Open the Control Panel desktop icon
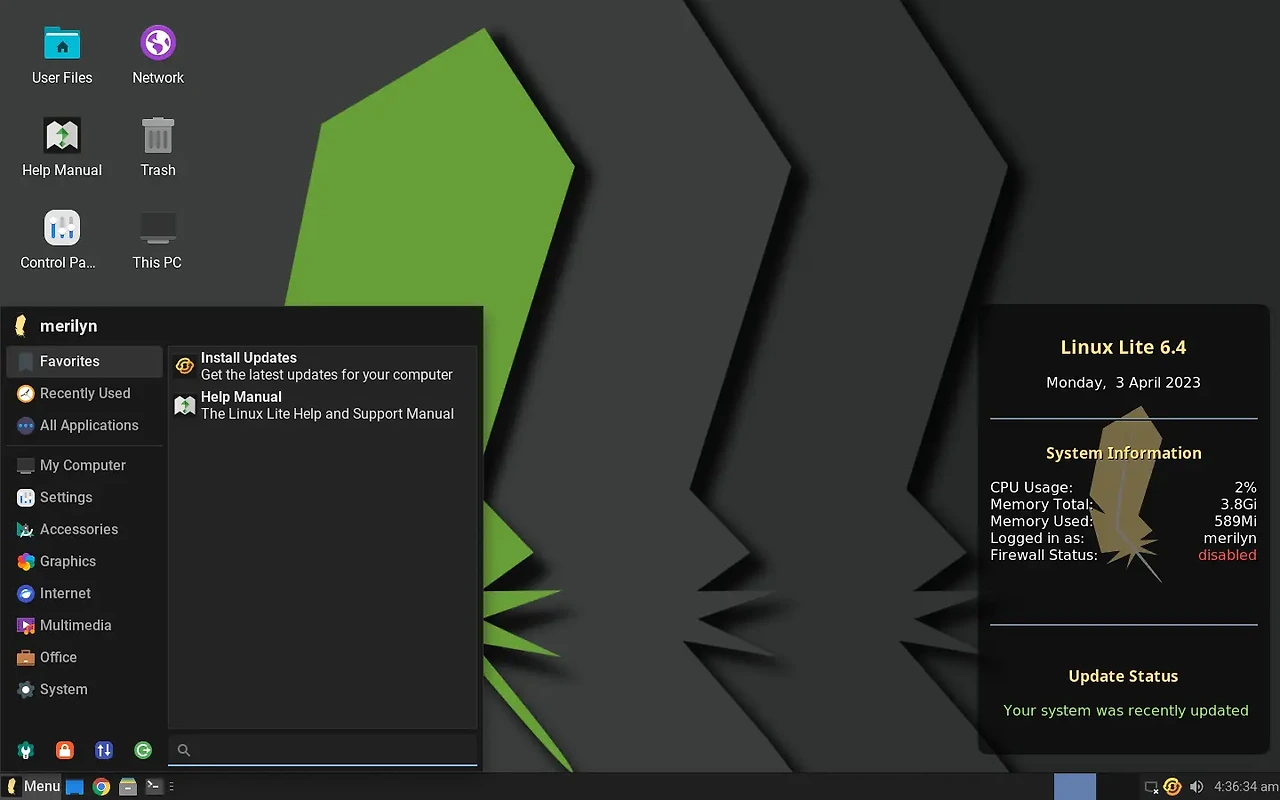Screen dimensions: 1280x800 point(59,240)
